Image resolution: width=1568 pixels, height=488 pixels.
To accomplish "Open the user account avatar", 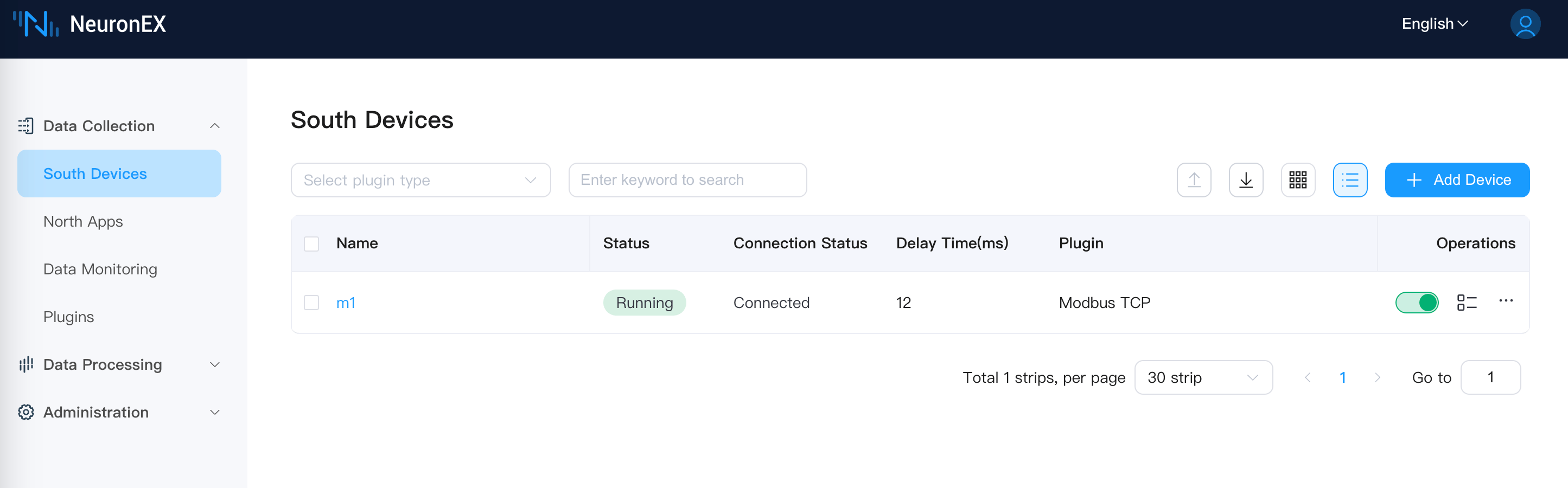I will 1524,24.
